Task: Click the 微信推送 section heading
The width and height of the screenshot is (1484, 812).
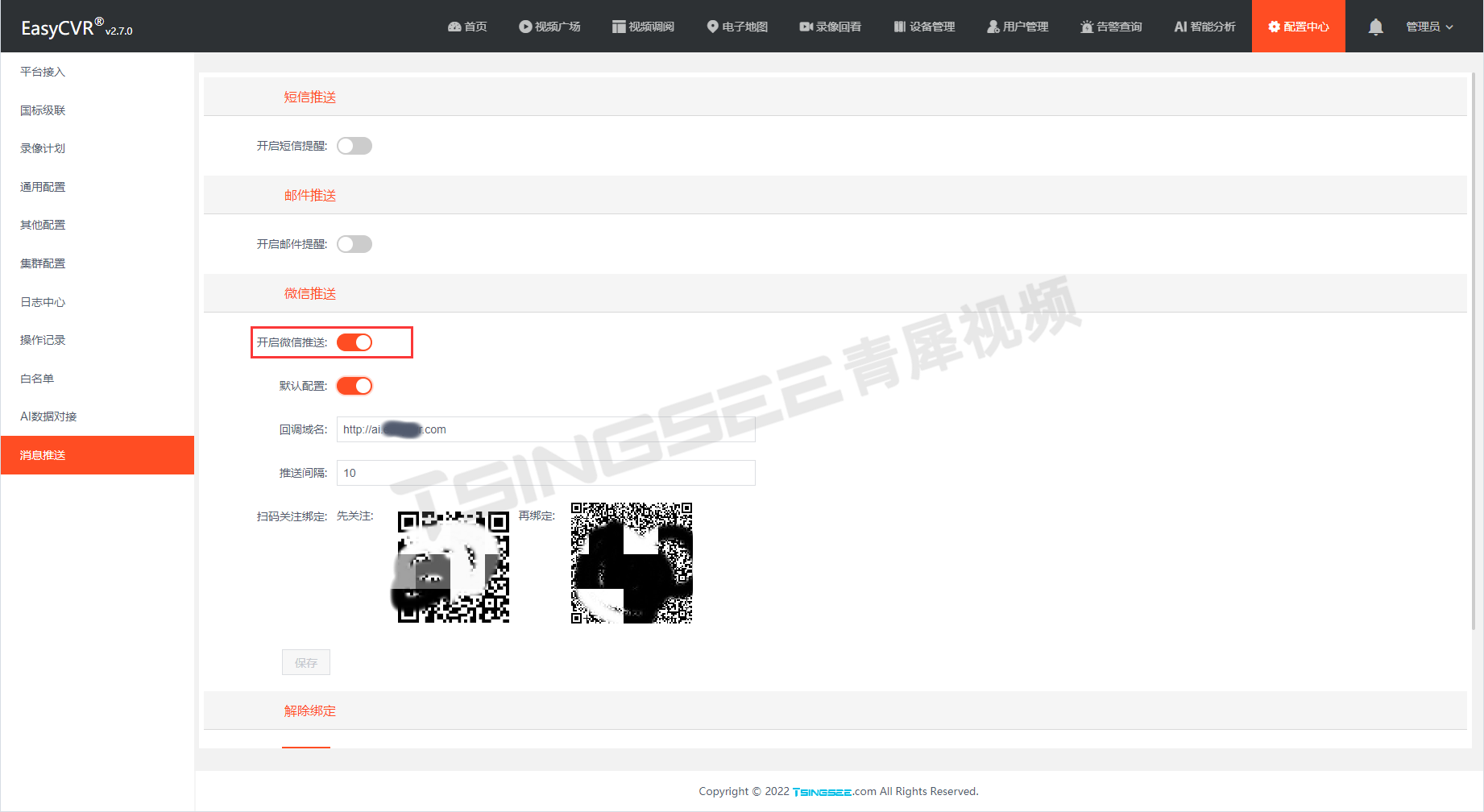Action: pos(310,293)
